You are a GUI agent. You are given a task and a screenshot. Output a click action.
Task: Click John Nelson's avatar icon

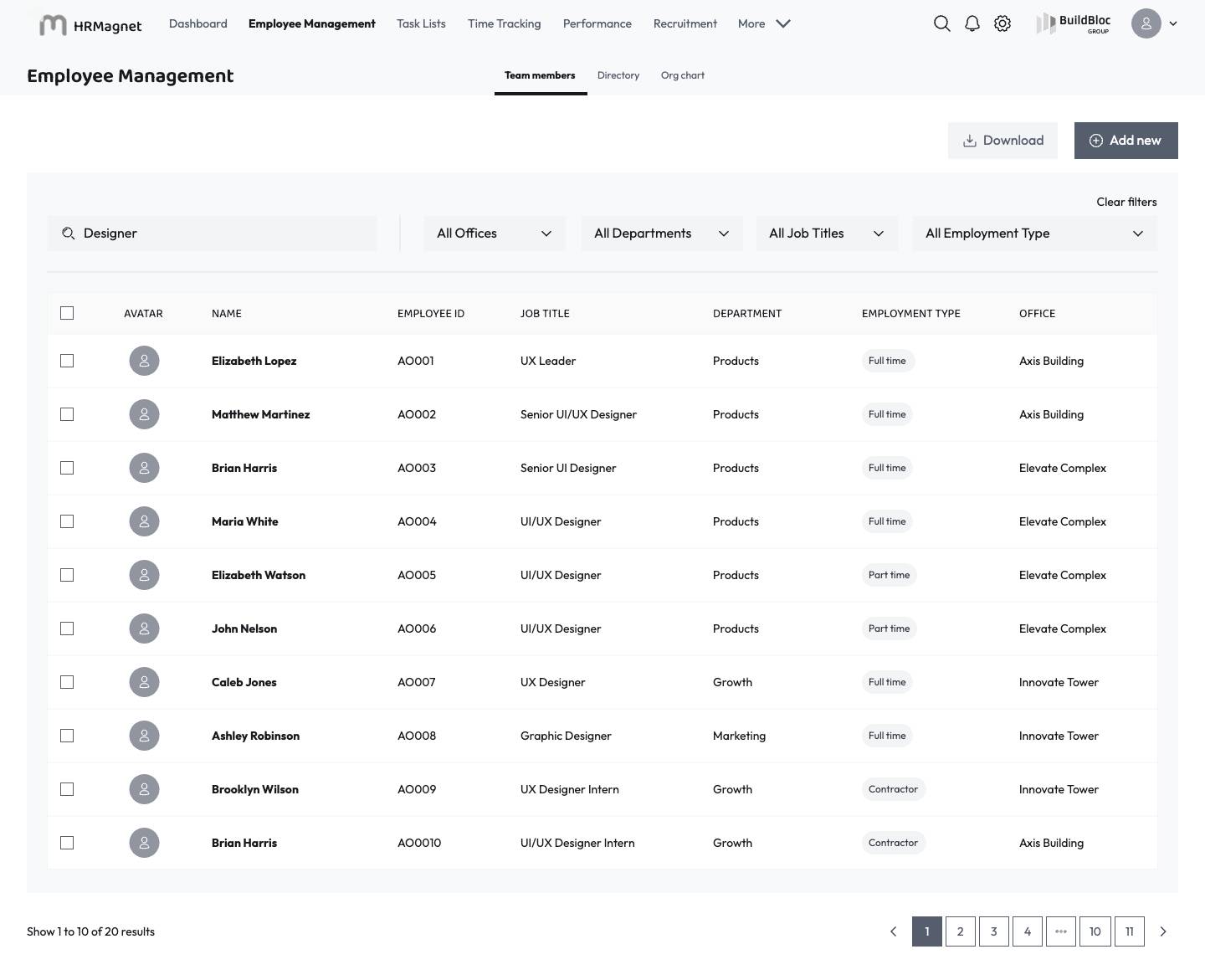[144, 629]
